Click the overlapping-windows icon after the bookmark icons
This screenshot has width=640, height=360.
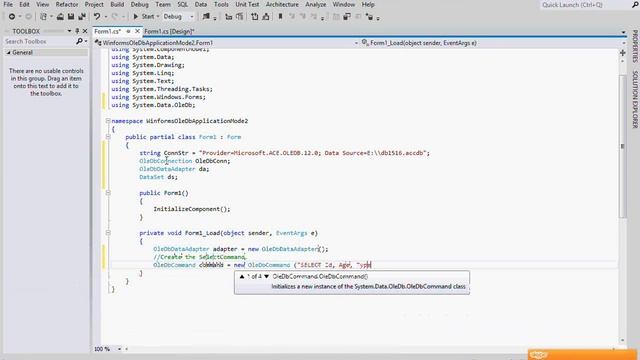click(x=347, y=17)
